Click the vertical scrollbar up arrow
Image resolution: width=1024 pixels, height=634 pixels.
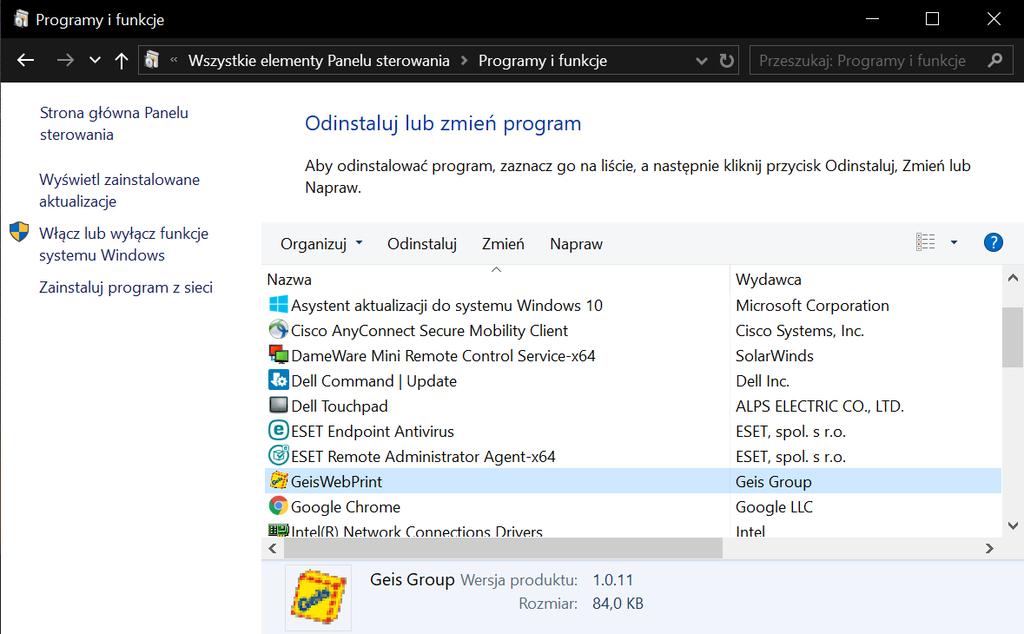(x=1013, y=278)
